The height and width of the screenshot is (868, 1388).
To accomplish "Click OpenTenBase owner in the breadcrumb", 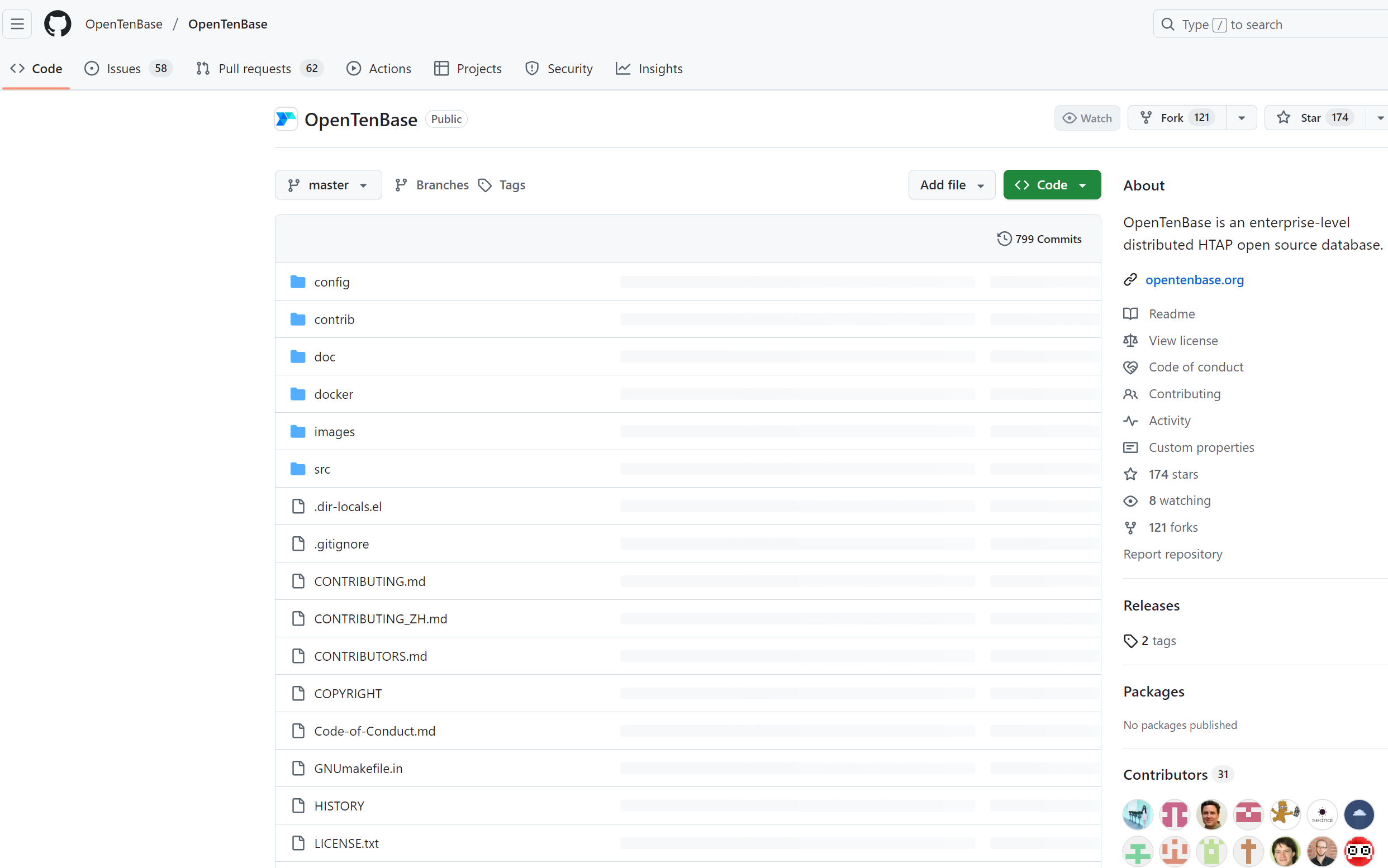I will (124, 24).
